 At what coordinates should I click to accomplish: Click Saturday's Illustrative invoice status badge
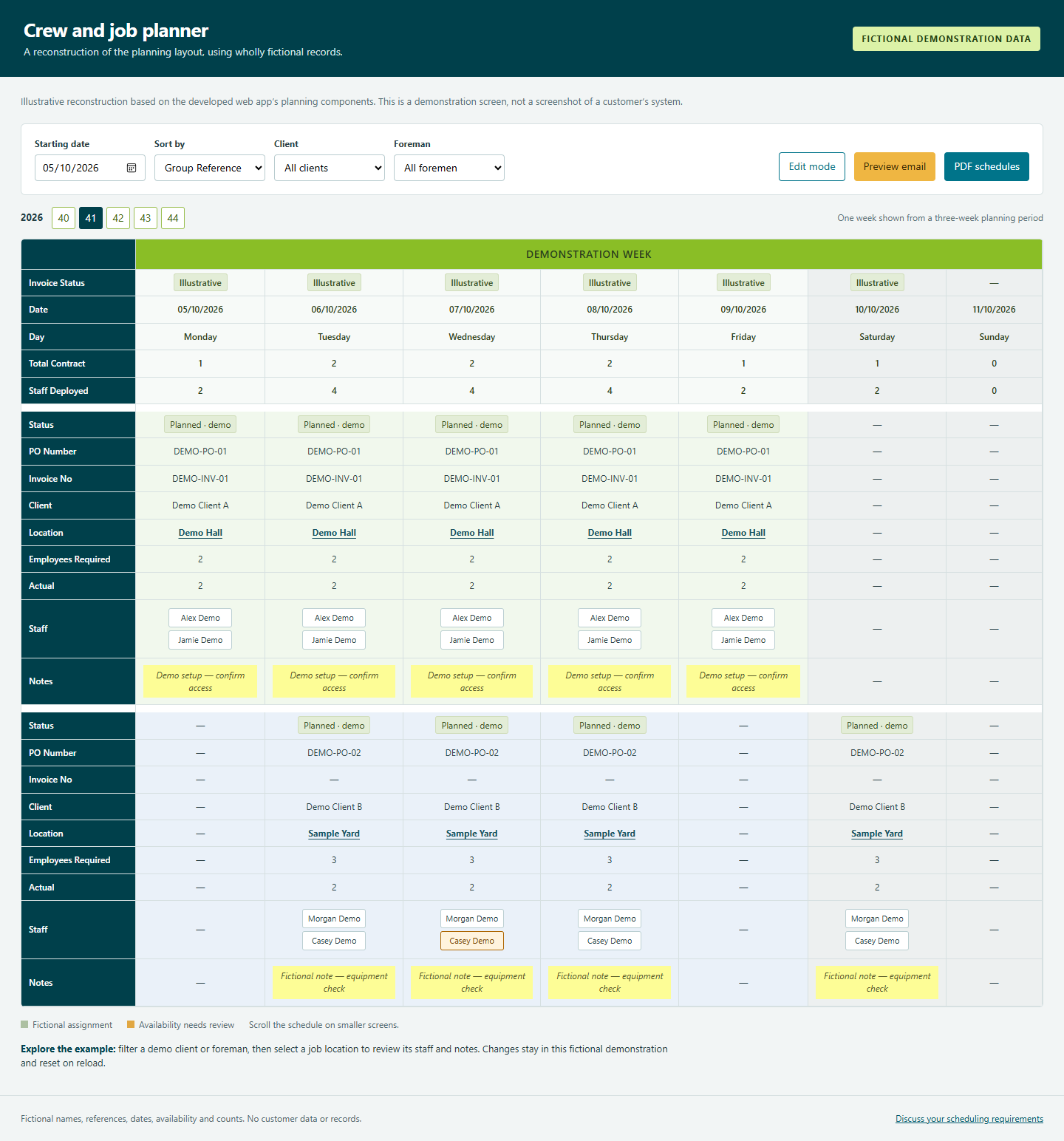[877, 283]
